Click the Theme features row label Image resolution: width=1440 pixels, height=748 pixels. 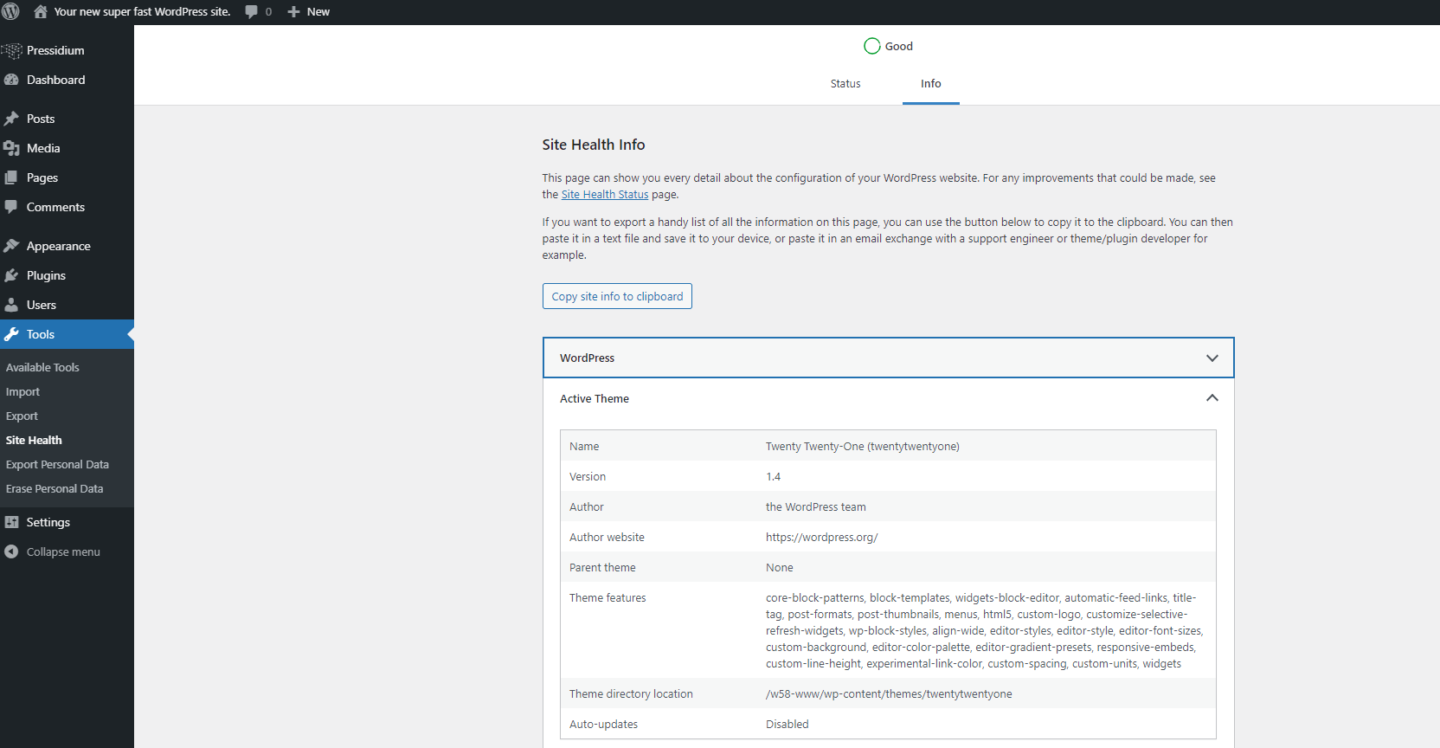point(608,598)
